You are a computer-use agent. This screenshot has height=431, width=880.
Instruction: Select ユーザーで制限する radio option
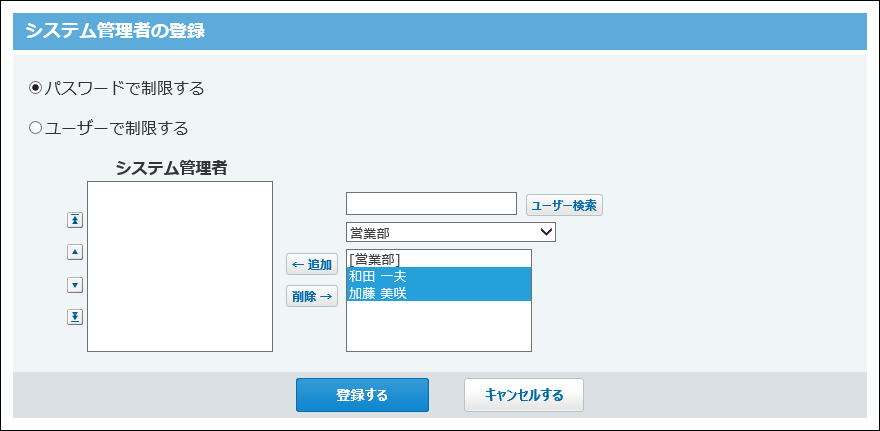(35, 129)
